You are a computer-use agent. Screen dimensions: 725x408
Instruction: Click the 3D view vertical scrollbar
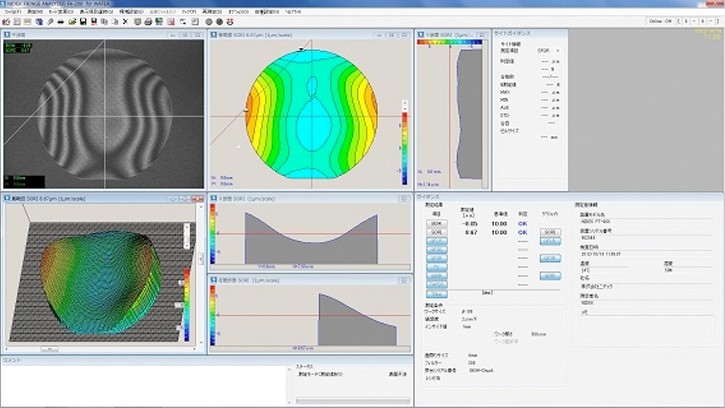(x=201, y=275)
